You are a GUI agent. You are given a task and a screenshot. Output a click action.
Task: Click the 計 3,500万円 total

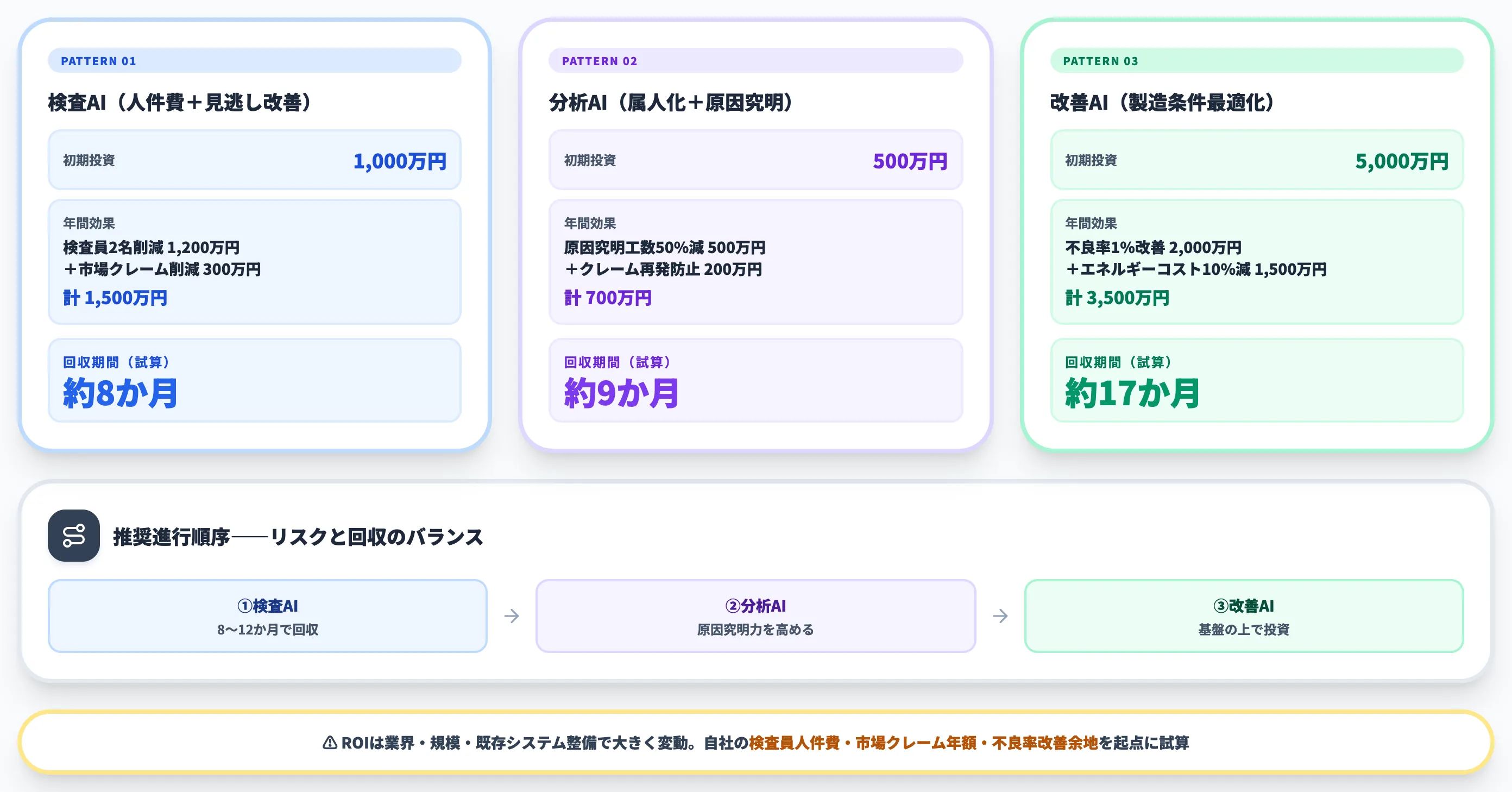[1117, 298]
